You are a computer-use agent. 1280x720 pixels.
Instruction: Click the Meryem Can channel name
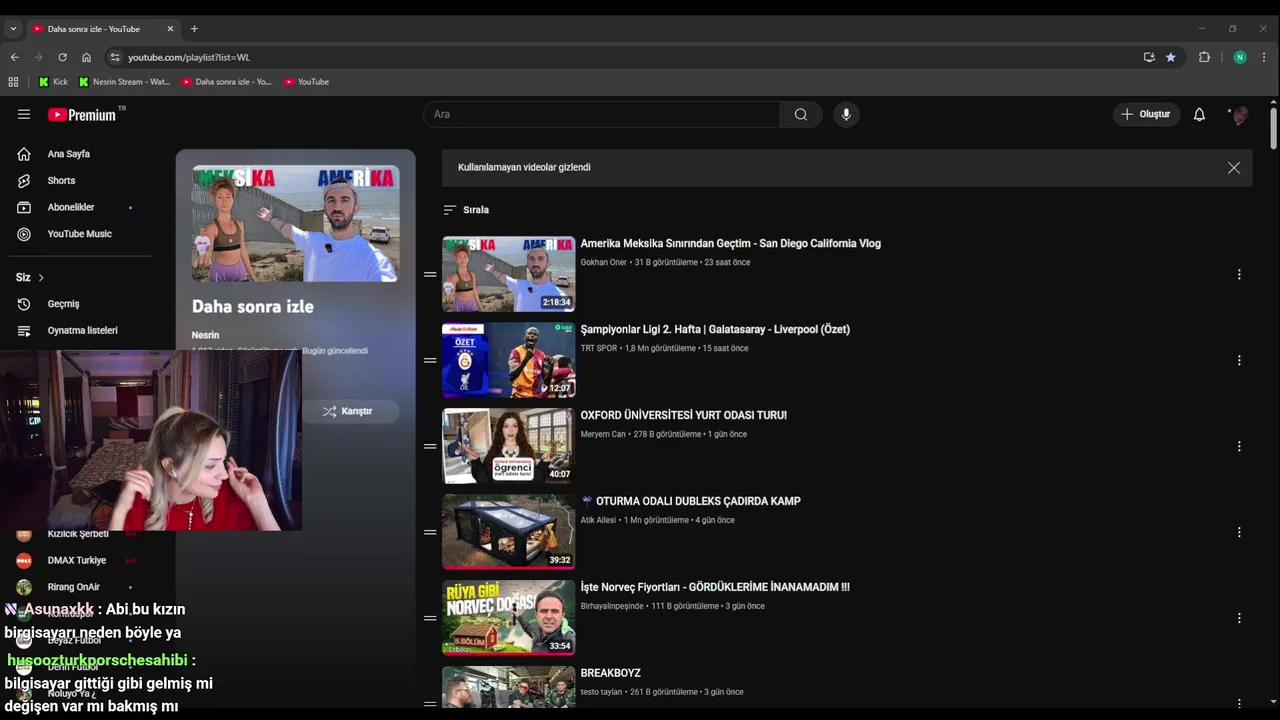(603, 435)
